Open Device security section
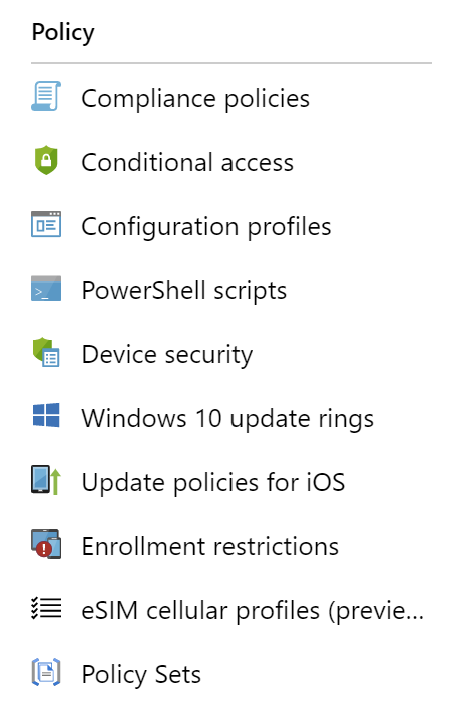Screen dimensions: 462x706 [167, 355]
